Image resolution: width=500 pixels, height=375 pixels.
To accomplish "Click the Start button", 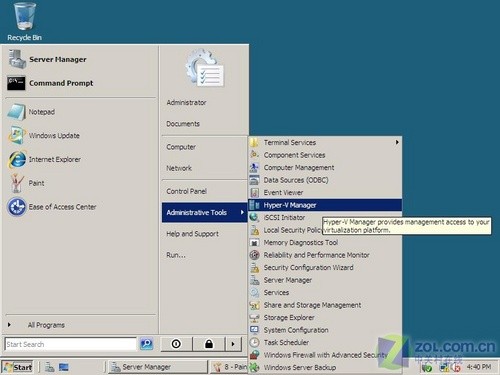I will 18,367.
